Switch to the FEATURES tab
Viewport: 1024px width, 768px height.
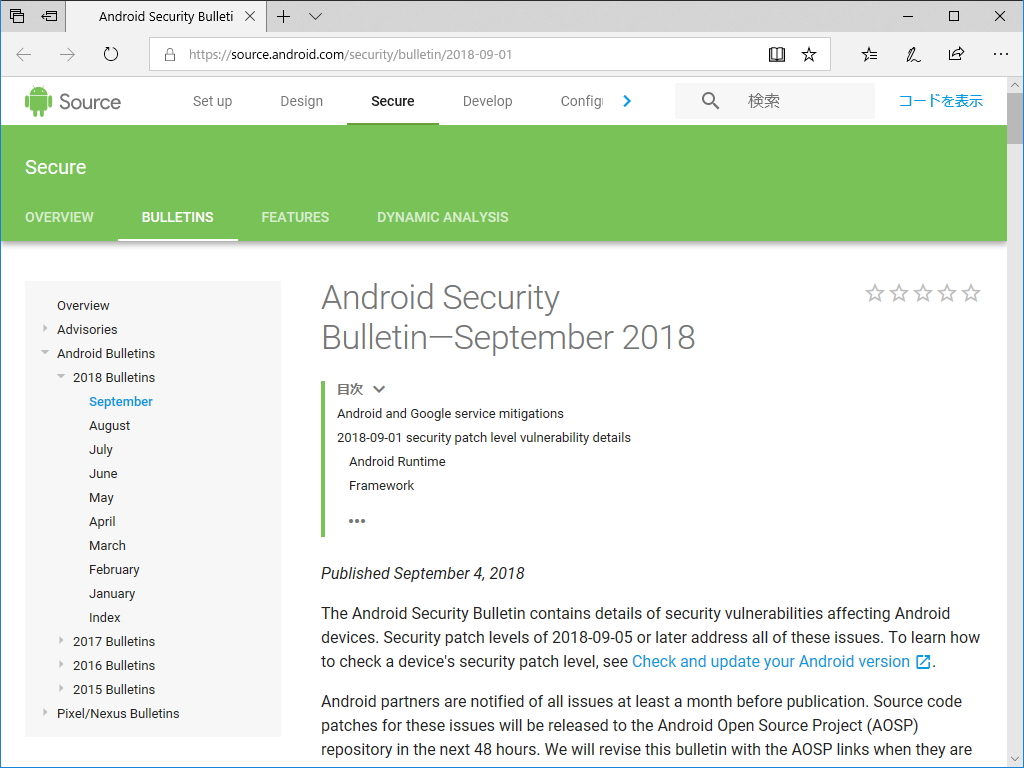[x=295, y=217]
